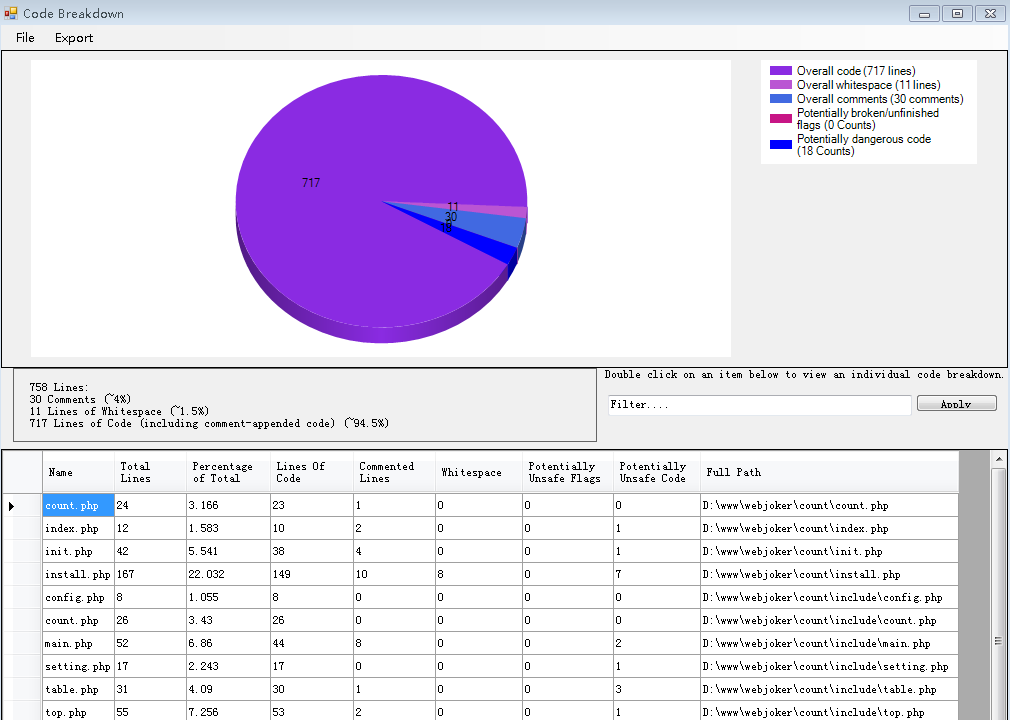Click the Overall code purple legend swatch
The width and height of the screenshot is (1010, 720).
coord(780,71)
